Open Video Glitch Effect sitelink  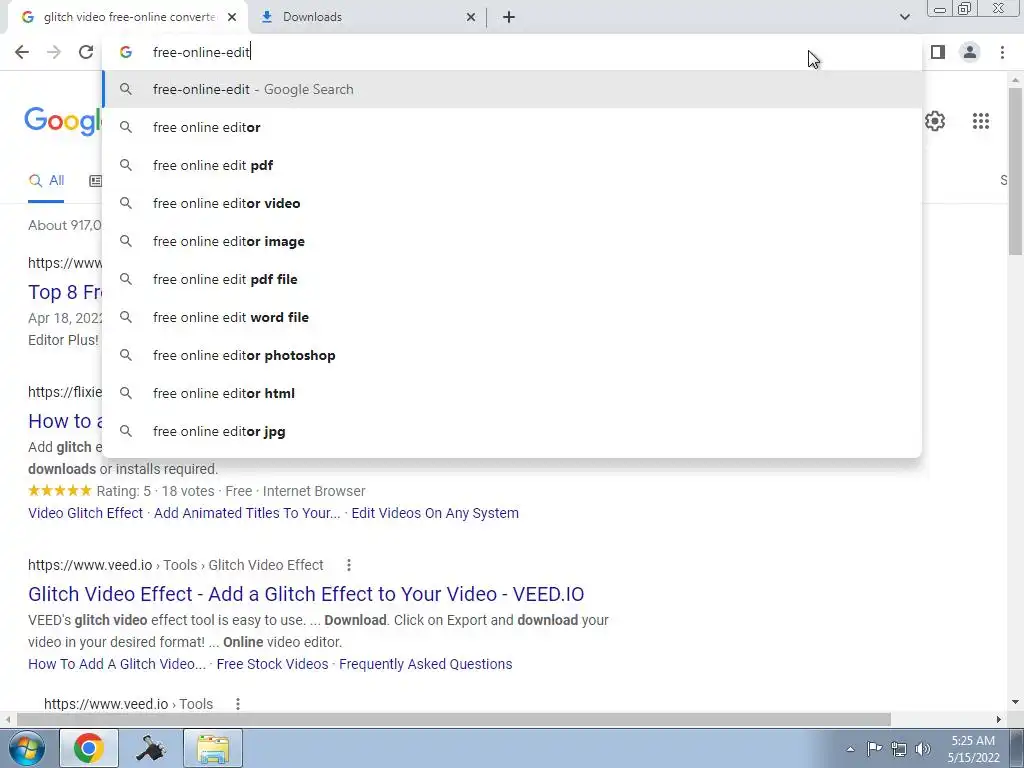pos(86,513)
